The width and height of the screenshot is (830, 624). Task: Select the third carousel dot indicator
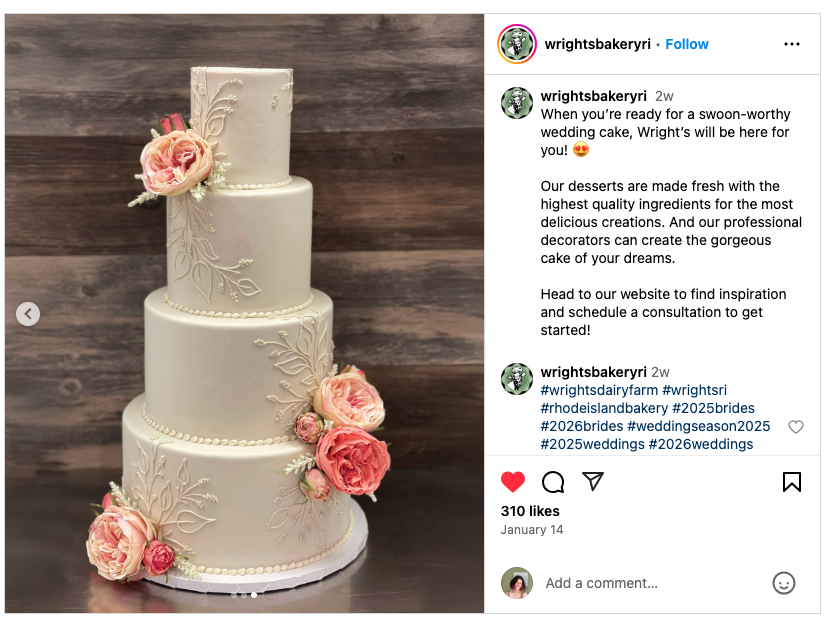(254, 595)
